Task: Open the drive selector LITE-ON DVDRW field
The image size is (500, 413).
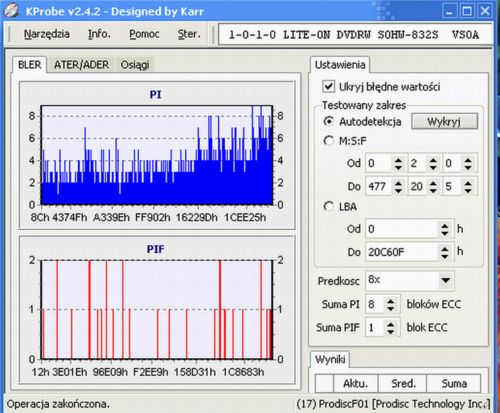Action: pos(355,34)
